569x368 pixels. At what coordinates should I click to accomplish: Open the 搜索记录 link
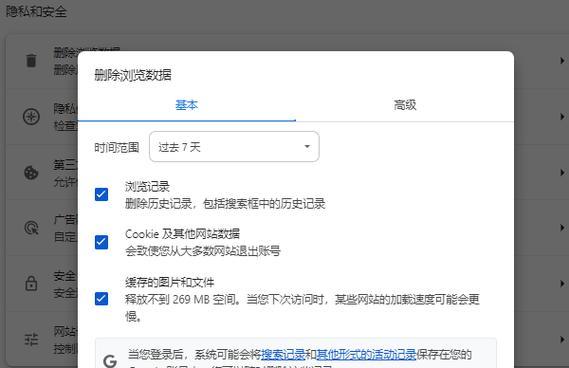pyautogui.click(x=283, y=354)
